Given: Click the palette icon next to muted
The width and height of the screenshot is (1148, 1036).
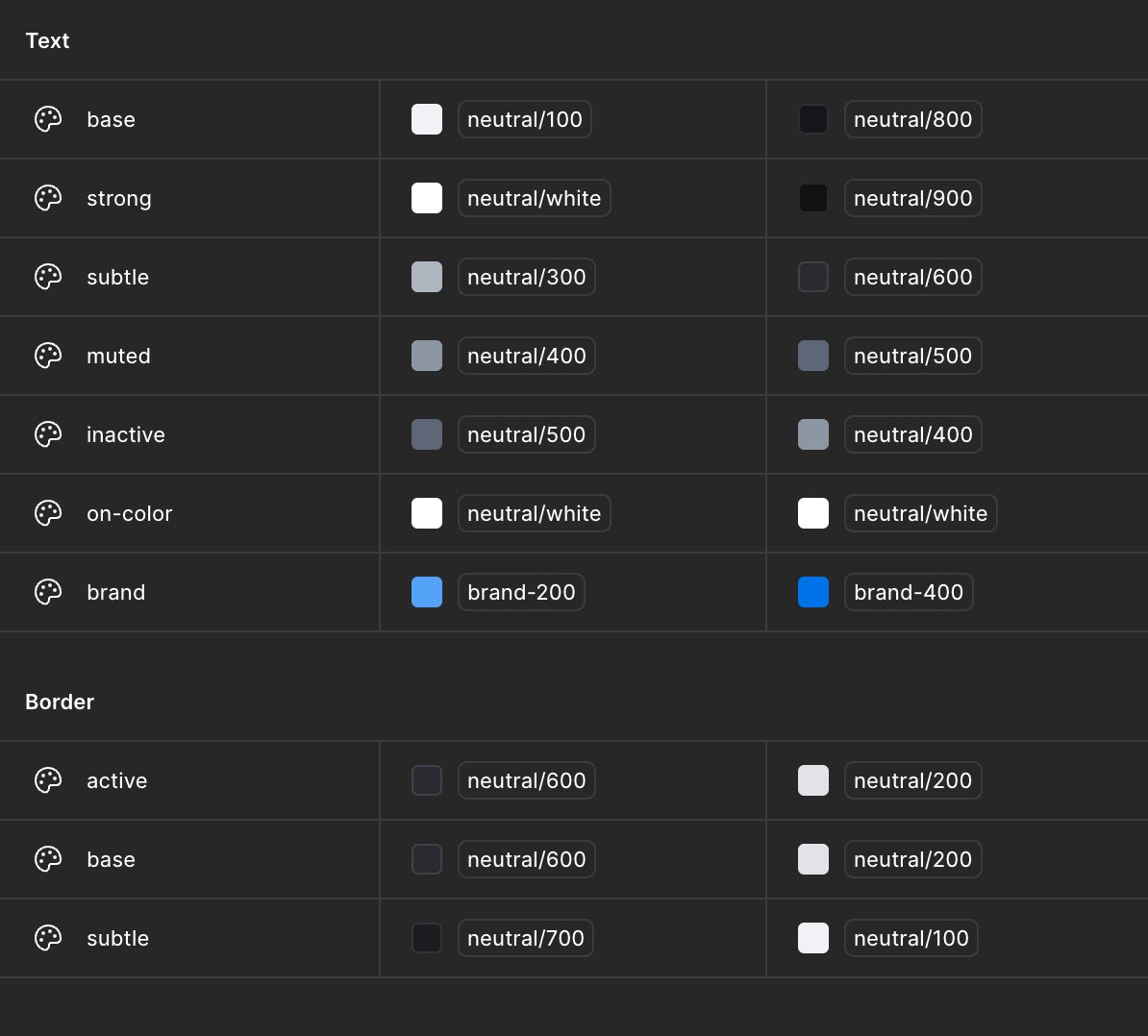Looking at the screenshot, I should (x=48, y=356).
